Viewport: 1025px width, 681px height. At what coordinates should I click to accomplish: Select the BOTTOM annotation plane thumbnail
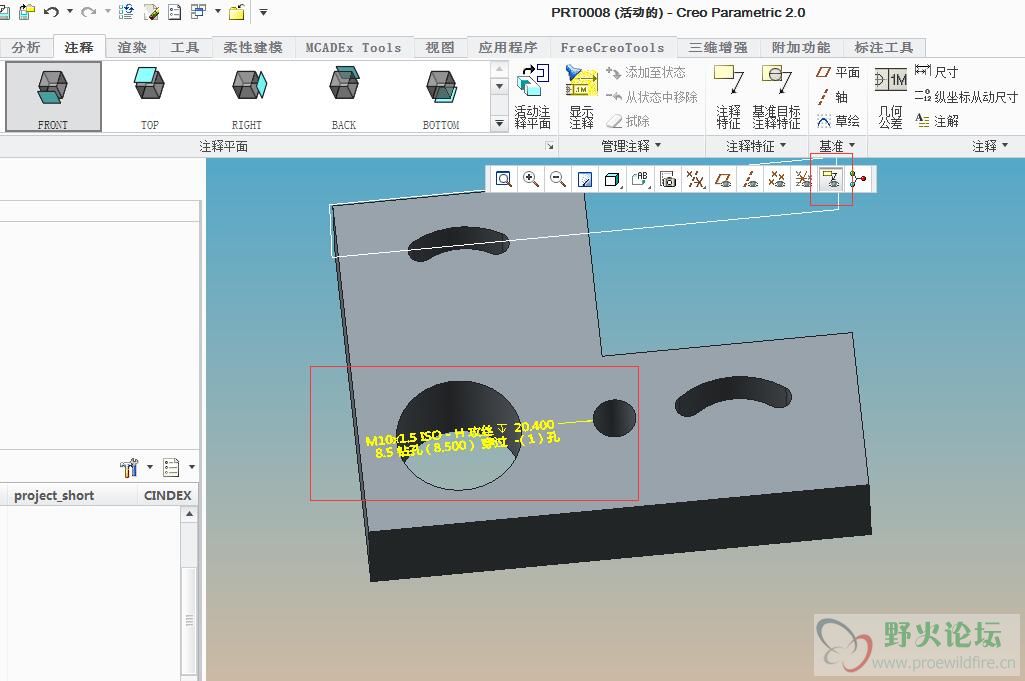point(441,97)
